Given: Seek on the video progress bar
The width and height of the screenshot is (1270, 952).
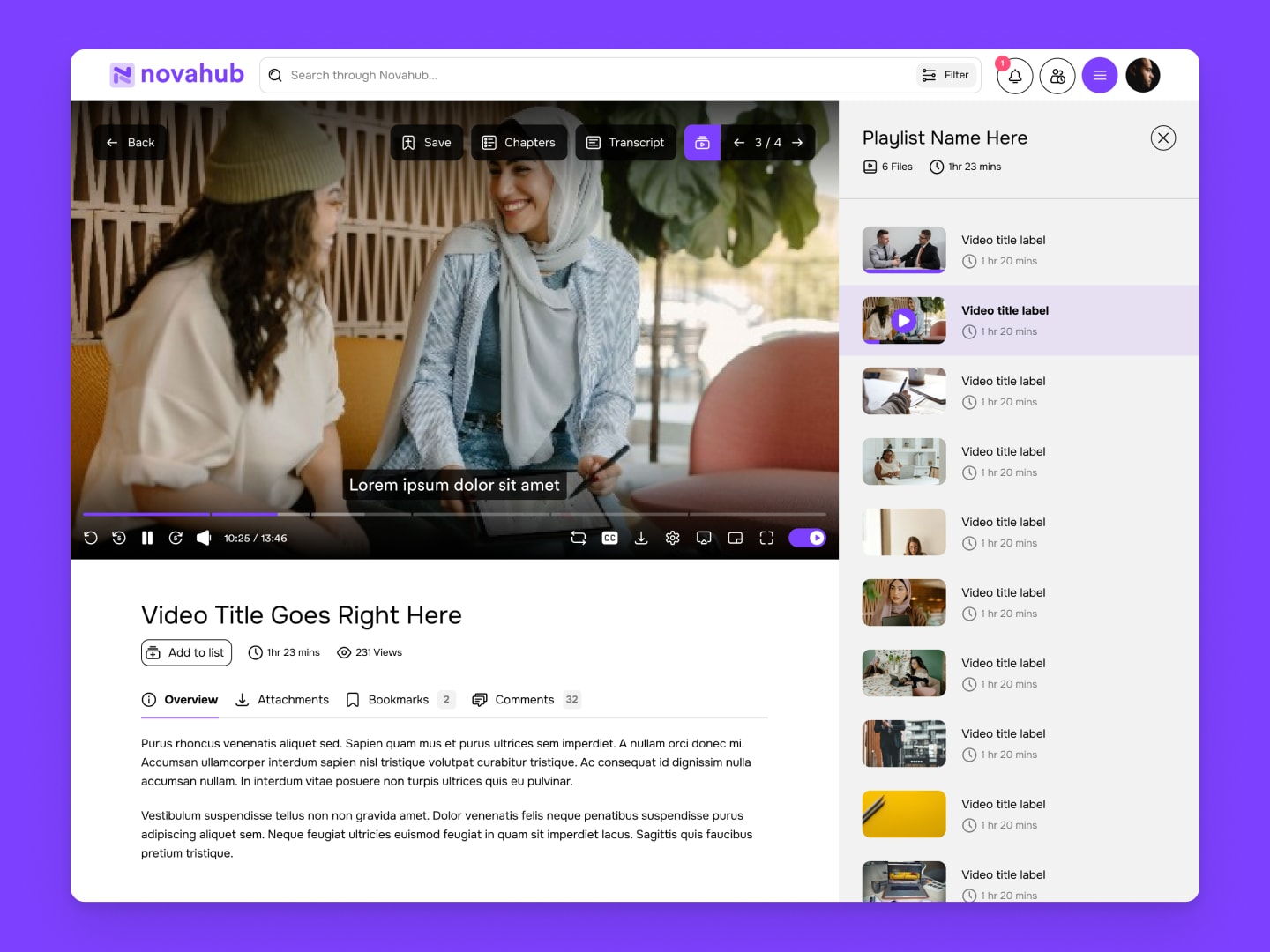Looking at the screenshot, I should [x=454, y=514].
